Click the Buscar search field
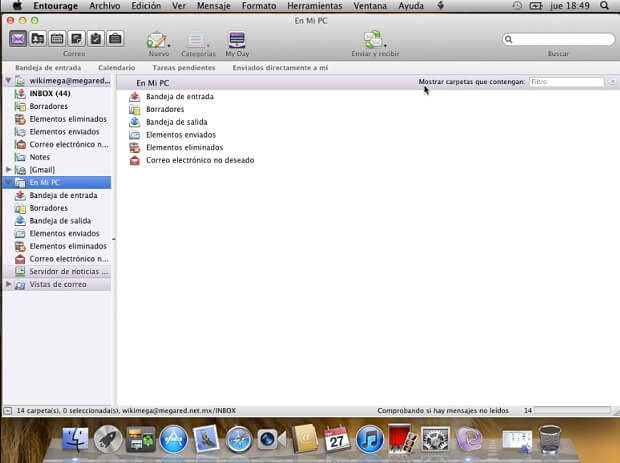Image resolution: width=620 pixels, height=463 pixels. click(562, 40)
